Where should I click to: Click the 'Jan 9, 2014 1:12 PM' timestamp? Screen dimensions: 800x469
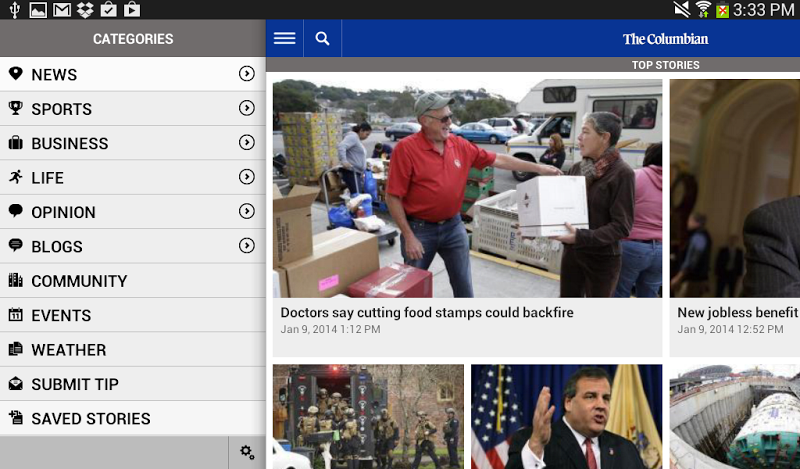[x=330, y=329]
